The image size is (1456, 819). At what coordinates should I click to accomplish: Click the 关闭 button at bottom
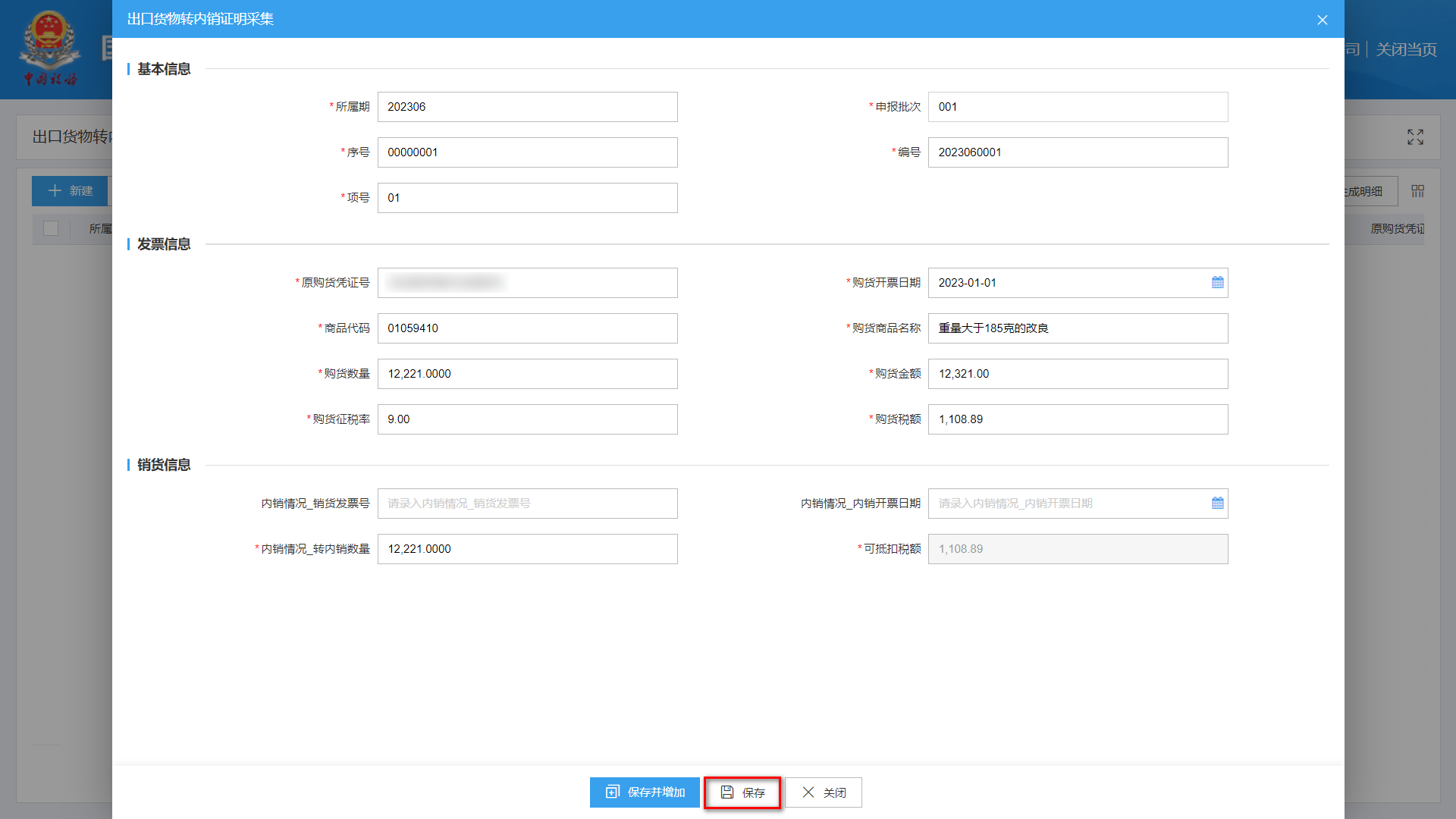(x=824, y=792)
